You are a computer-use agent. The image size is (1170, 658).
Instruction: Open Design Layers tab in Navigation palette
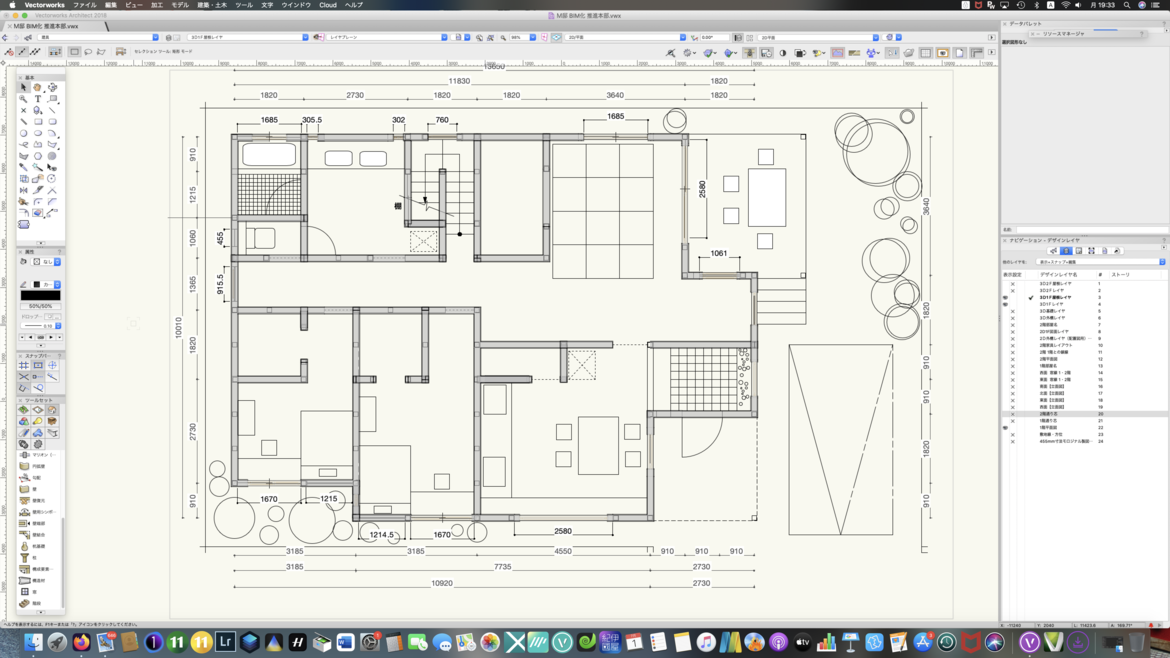tap(1066, 251)
